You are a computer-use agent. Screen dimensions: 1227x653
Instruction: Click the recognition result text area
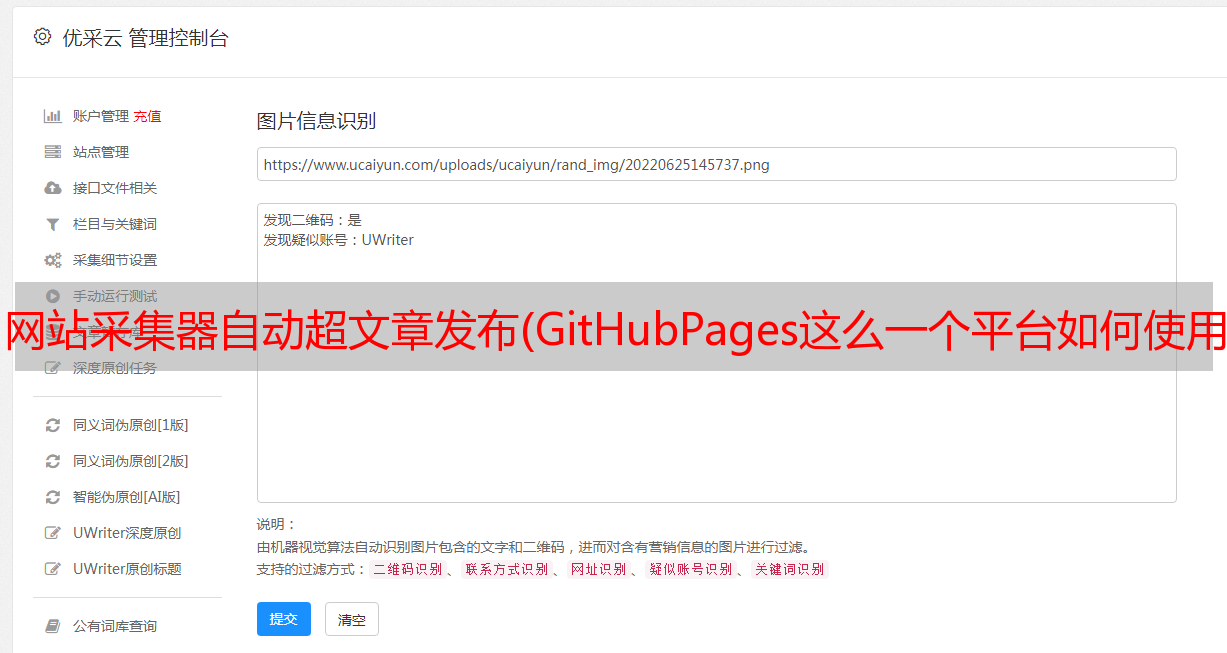[716, 352]
